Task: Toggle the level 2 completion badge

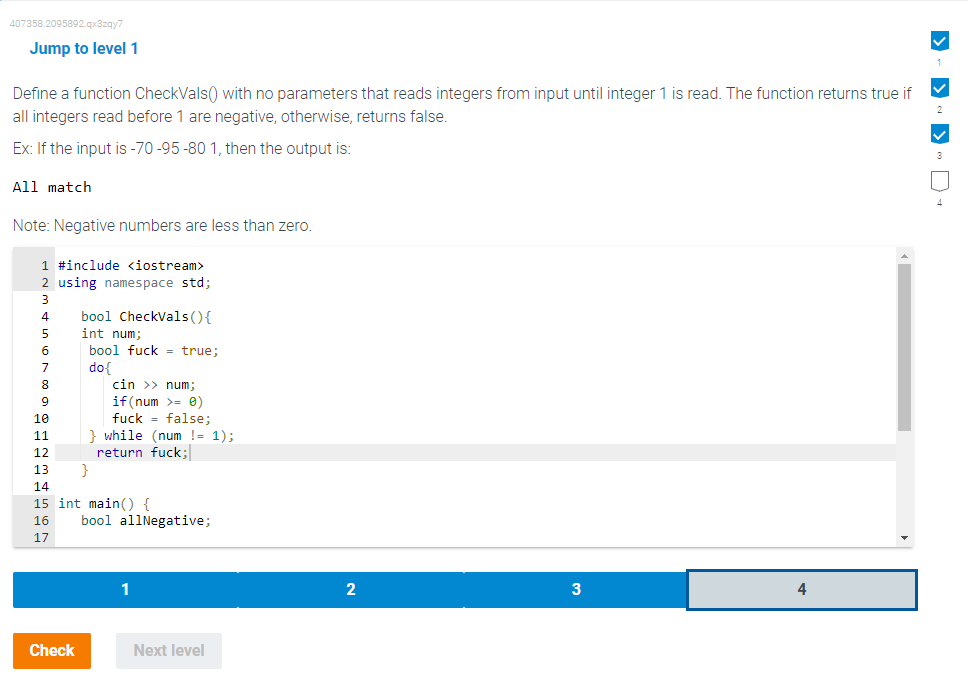Action: 939,87
